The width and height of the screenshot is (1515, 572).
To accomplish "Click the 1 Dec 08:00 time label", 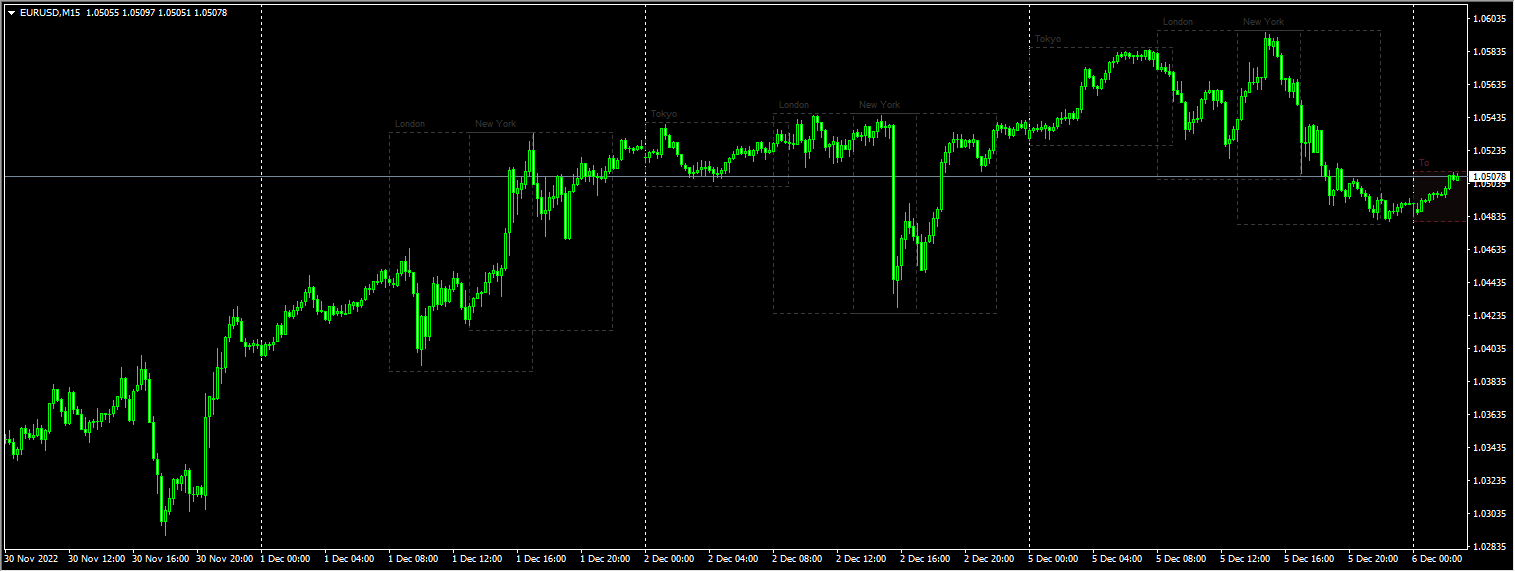I will click(x=414, y=559).
